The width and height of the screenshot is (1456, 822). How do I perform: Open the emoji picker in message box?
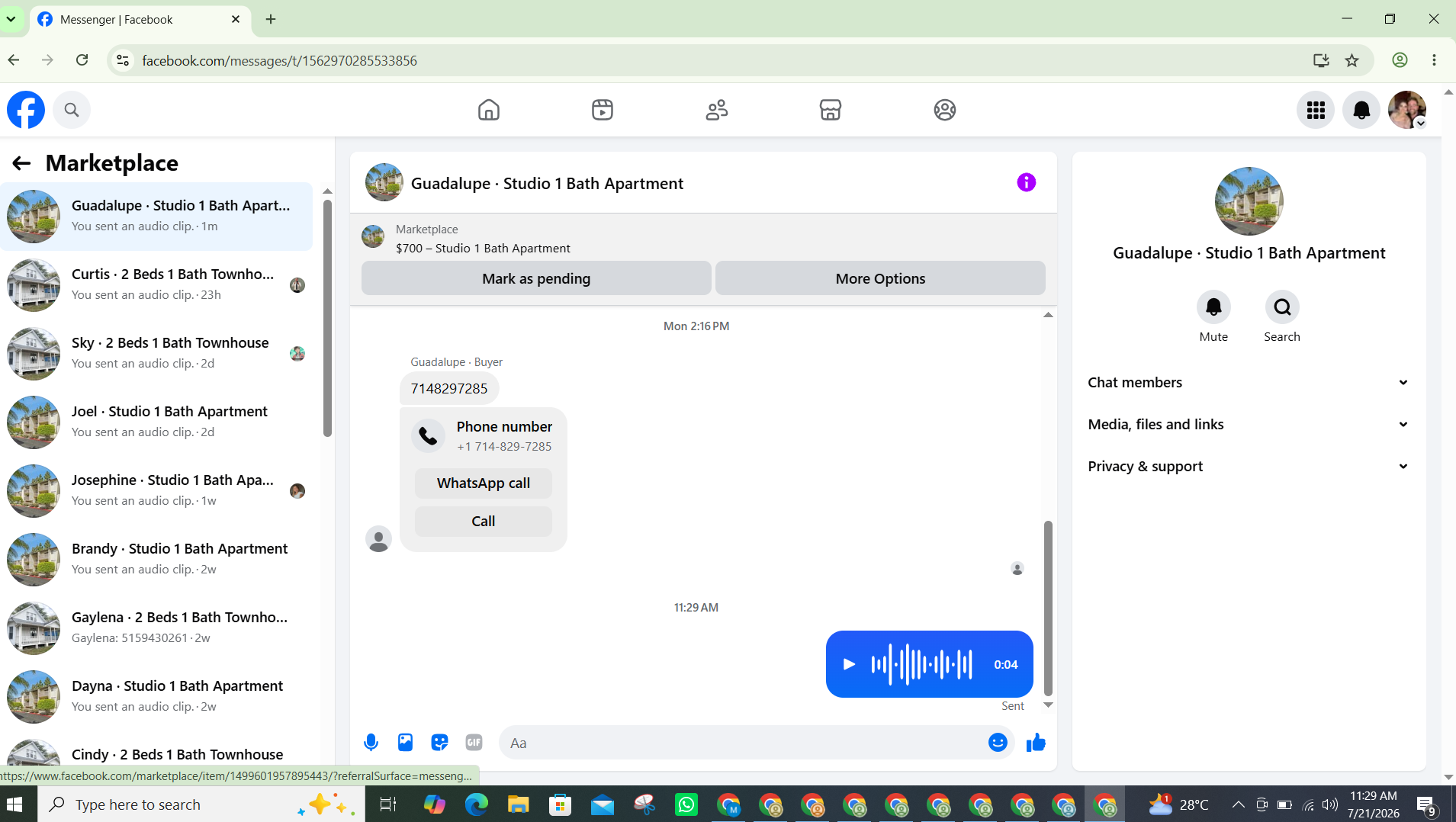coord(998,743)
